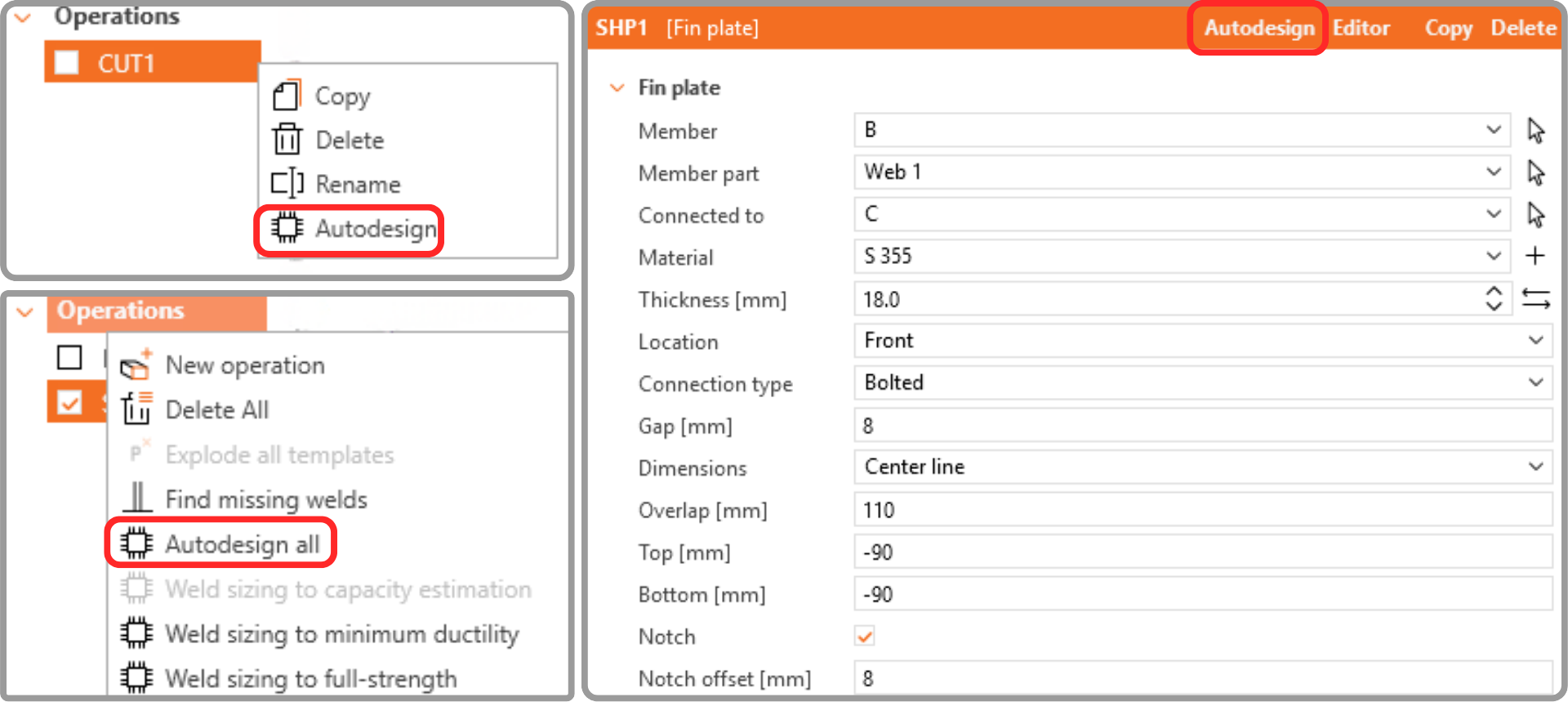Click the Overlap input field
Screen dimensions: 1568x702
1203,510
